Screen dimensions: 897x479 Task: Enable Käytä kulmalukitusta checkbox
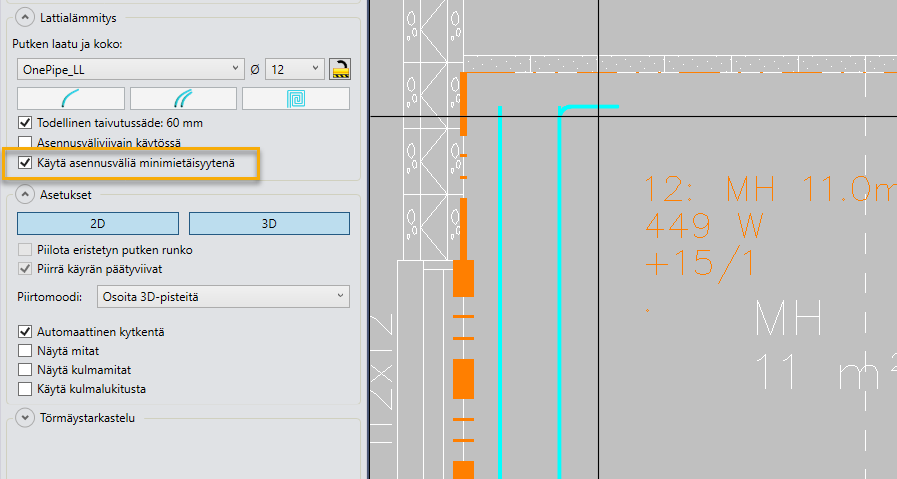[x=25, y=388]
